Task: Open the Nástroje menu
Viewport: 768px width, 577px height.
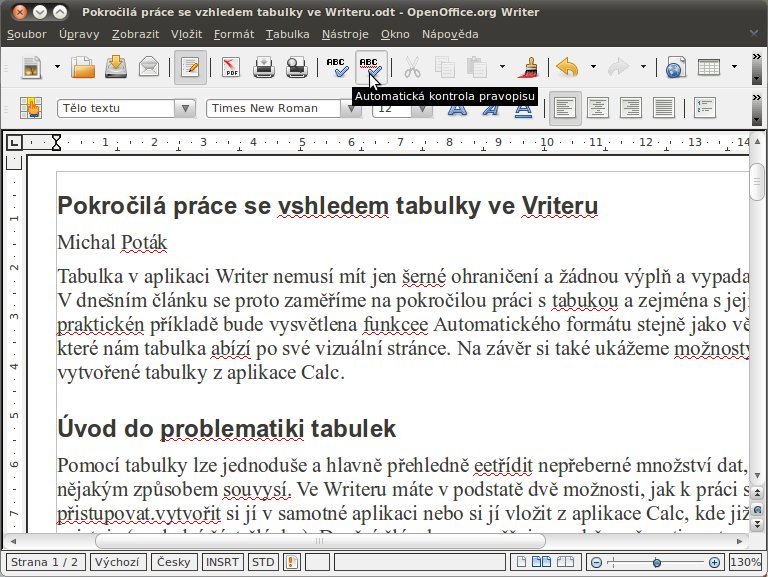Action: tap(345, 34)
